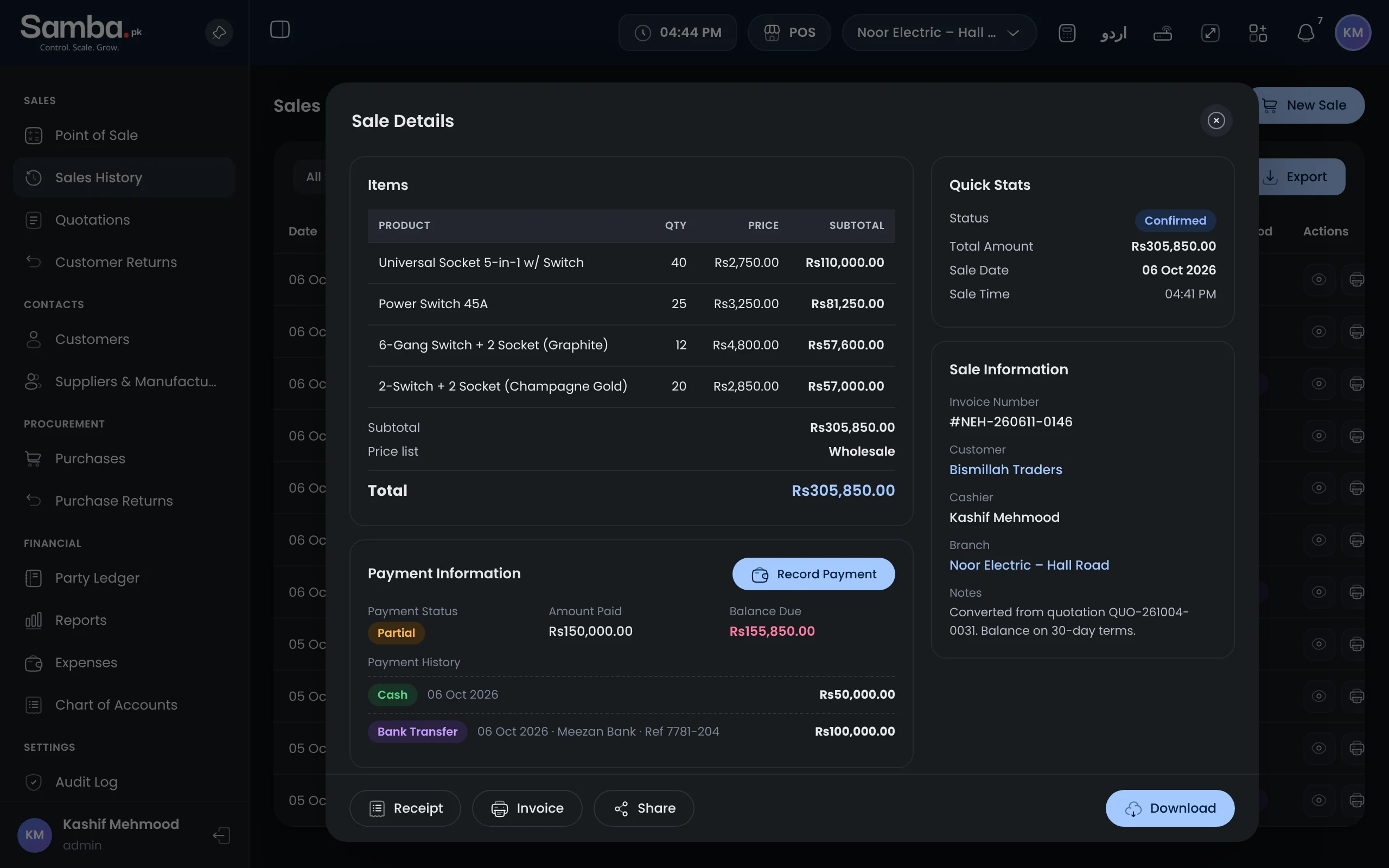
Task: Select Sales History in sidebar
Action: (x=124, y=177)
